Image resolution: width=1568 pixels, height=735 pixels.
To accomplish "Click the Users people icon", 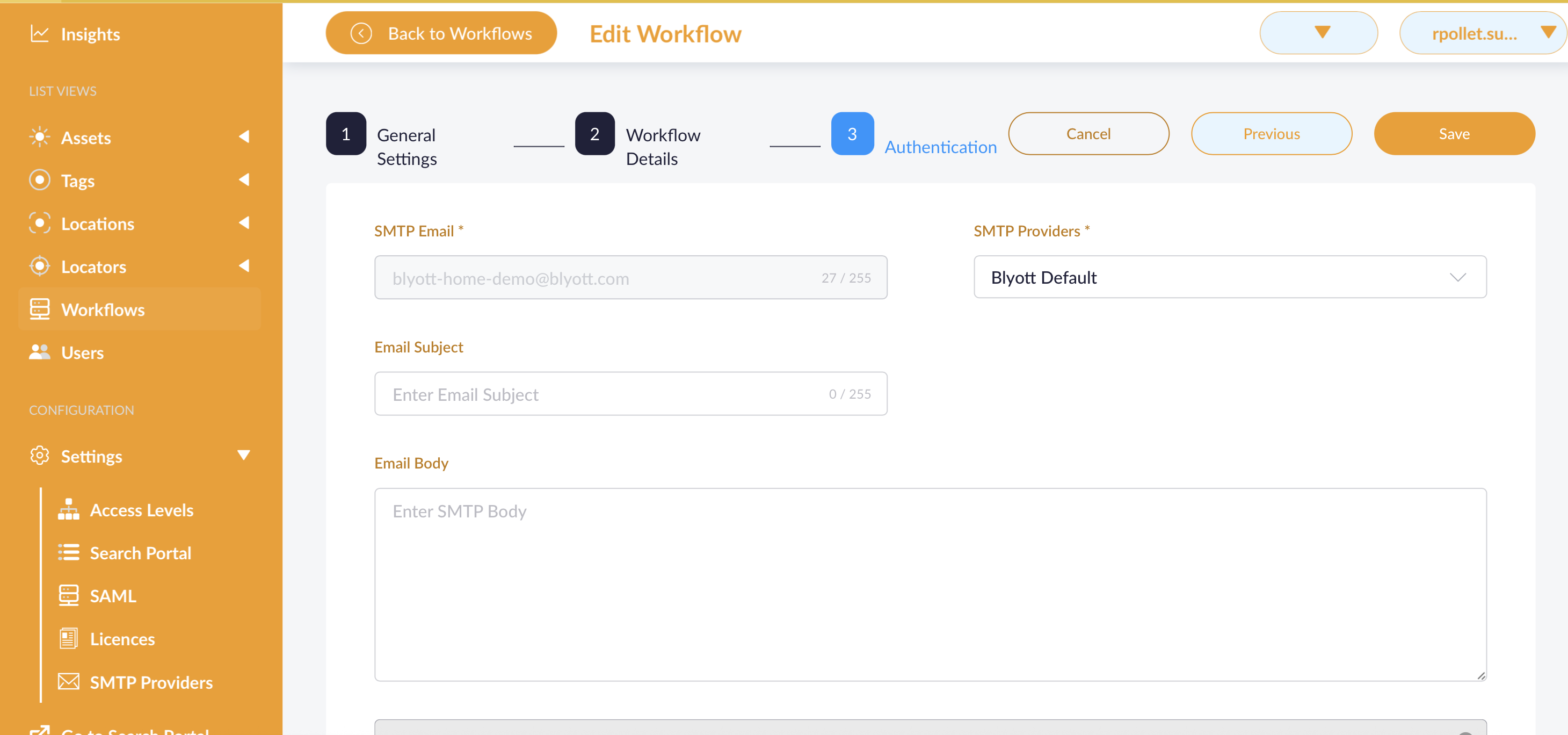I will 39,352.
